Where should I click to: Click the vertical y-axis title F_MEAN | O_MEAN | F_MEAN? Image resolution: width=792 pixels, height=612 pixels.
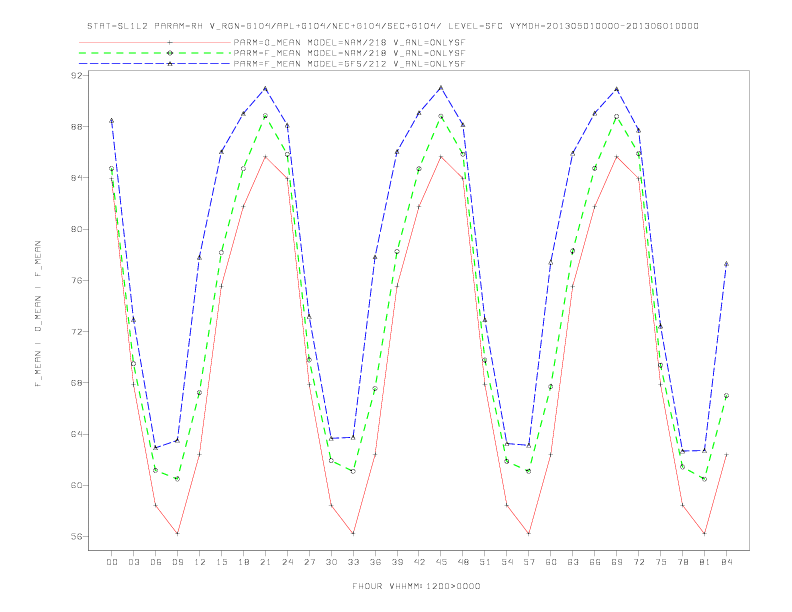pyautogui.click(x=38, y=314)
